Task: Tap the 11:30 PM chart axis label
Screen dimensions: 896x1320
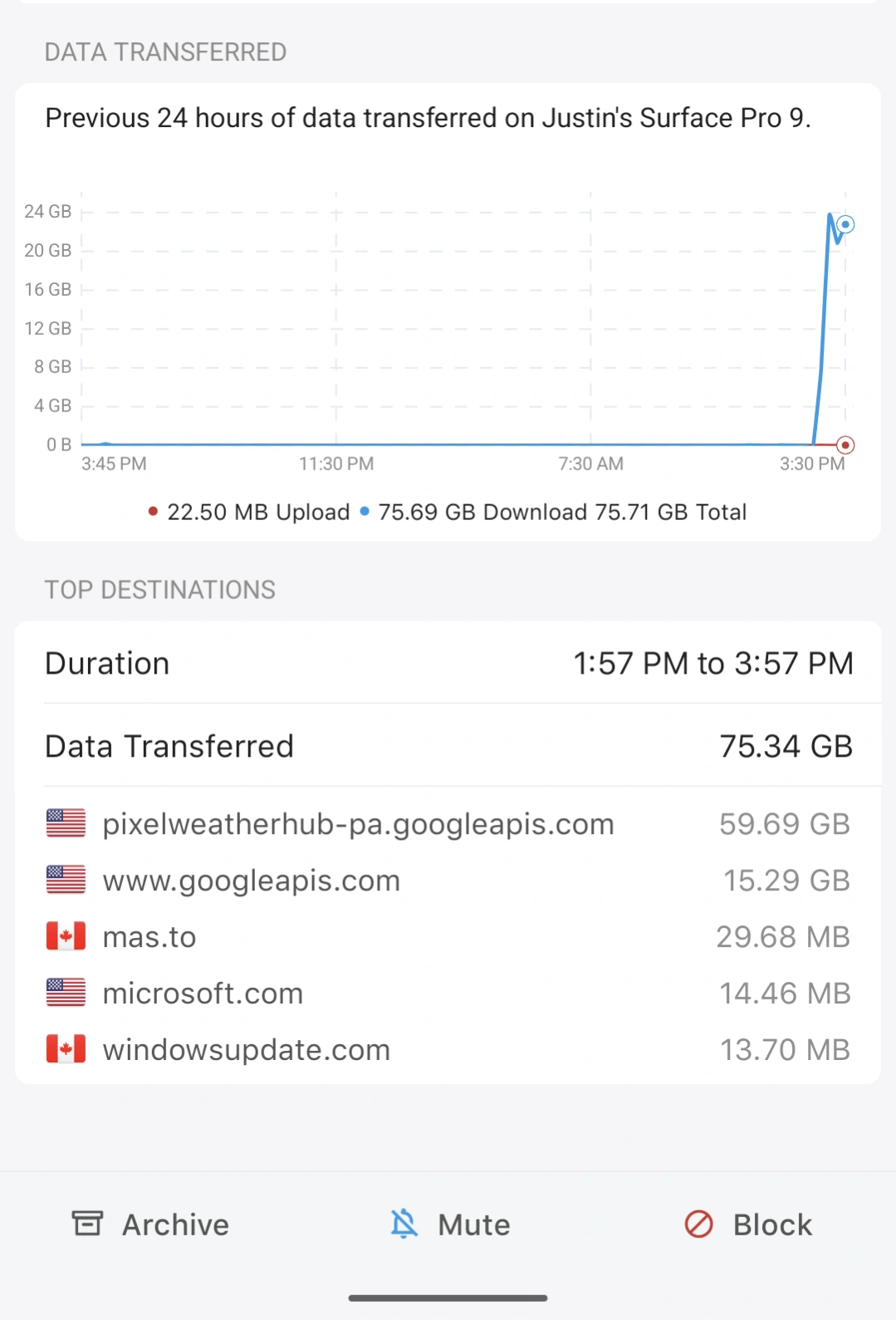Action: point(336,464)
